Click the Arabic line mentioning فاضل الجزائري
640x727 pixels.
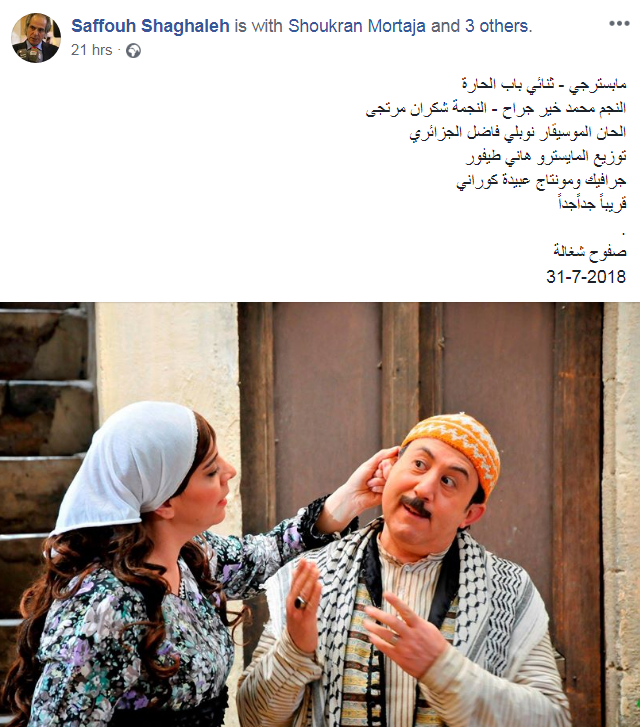coord(518,133)
